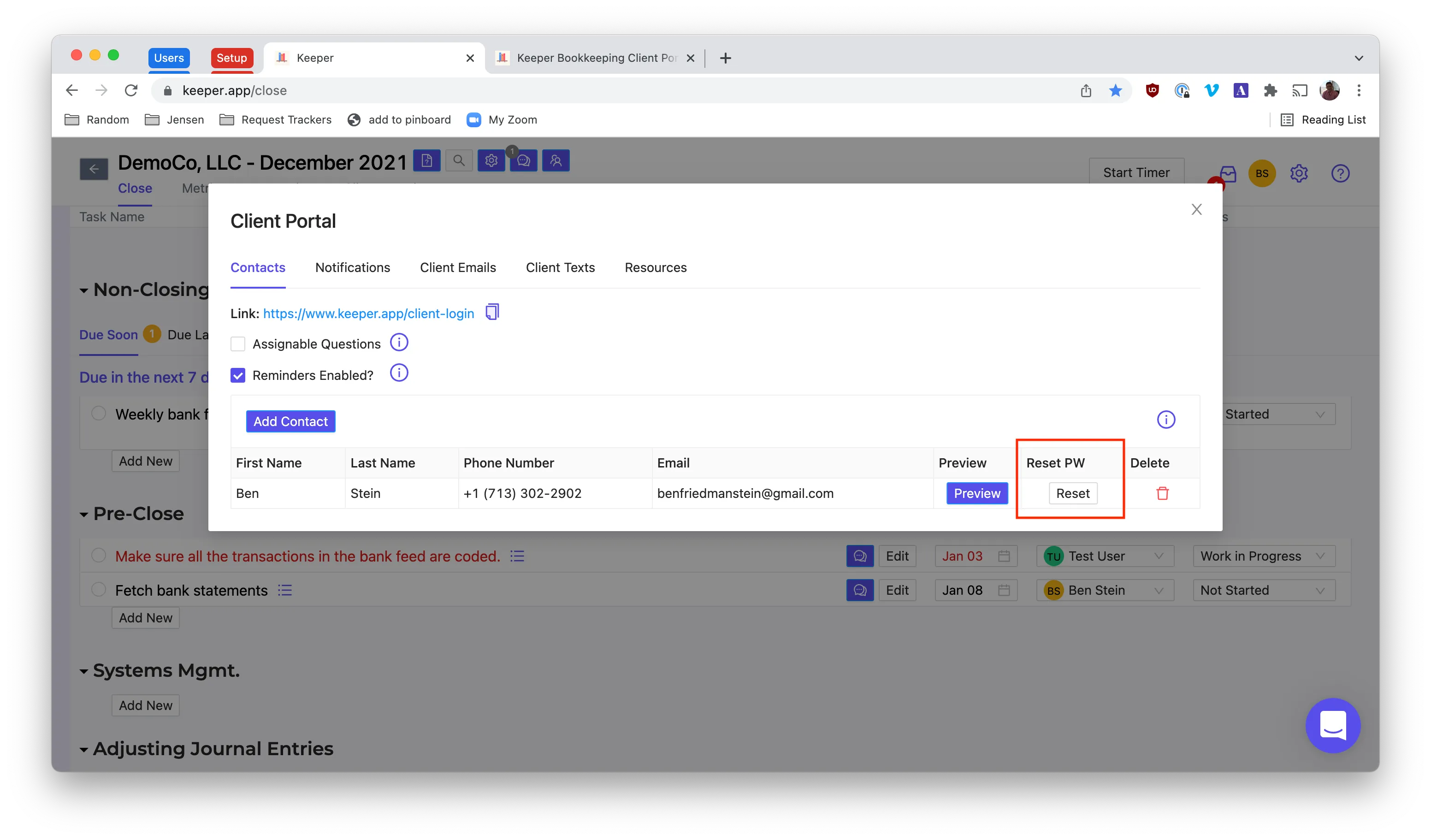Click Preview button for Ben Stein
The height and width of the screenshot is (840, 1431).
pos(977,493)
